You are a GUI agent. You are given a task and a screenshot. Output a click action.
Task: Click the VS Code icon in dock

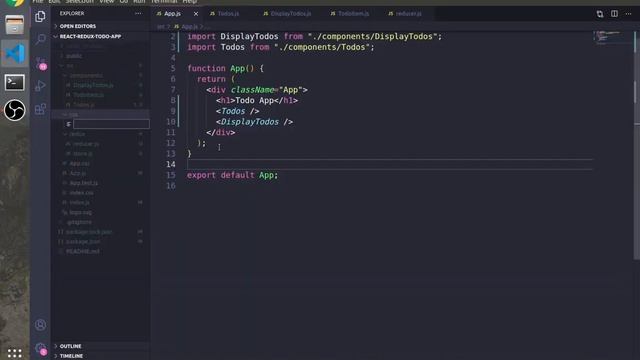tap(15, 53)
